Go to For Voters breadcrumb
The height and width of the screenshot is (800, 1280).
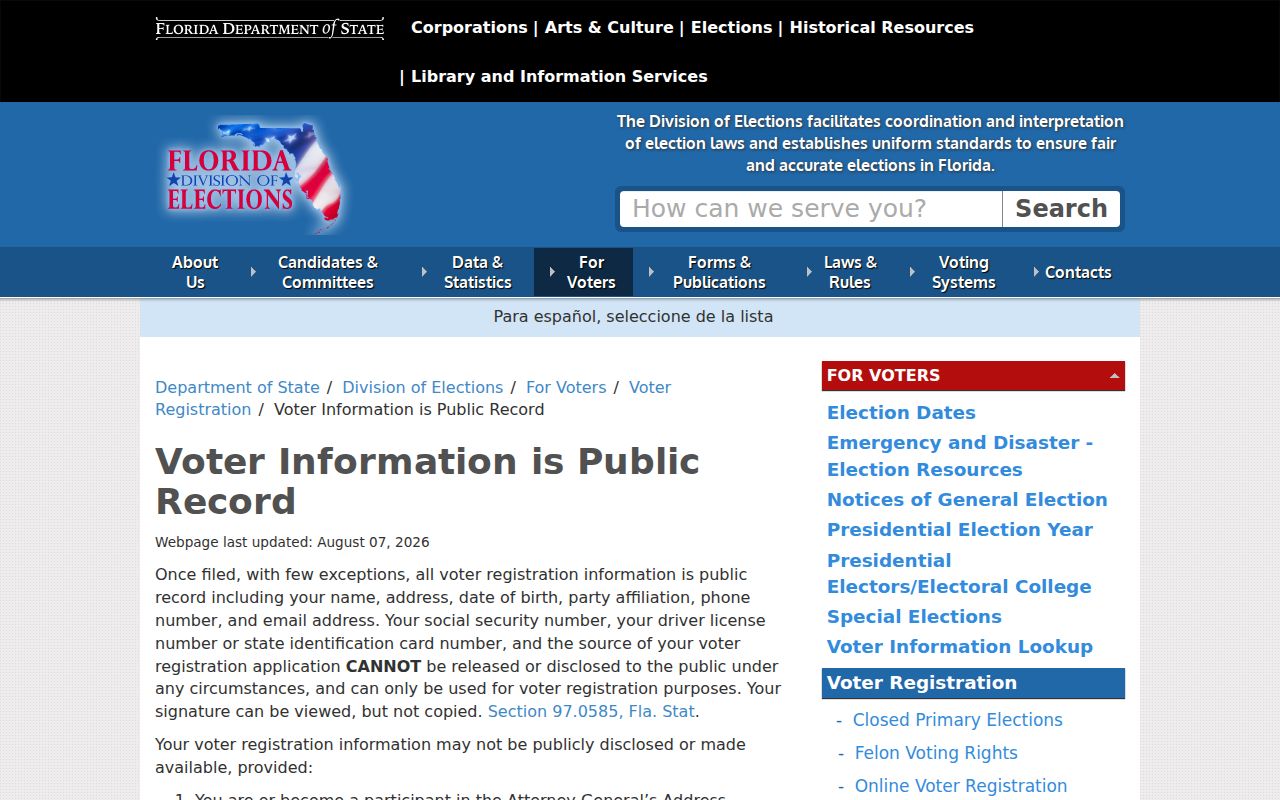point(566,387)
